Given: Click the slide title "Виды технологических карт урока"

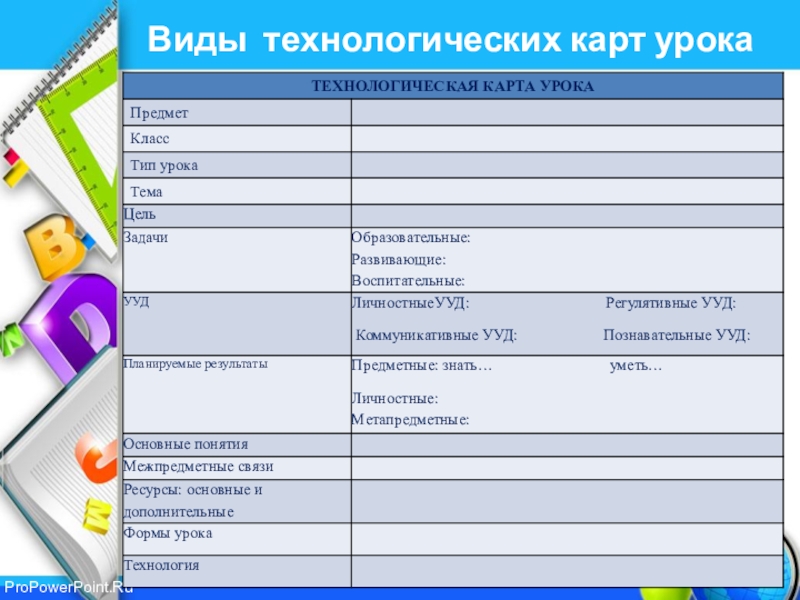Looking at the screenshot, I should click(450, 40).
